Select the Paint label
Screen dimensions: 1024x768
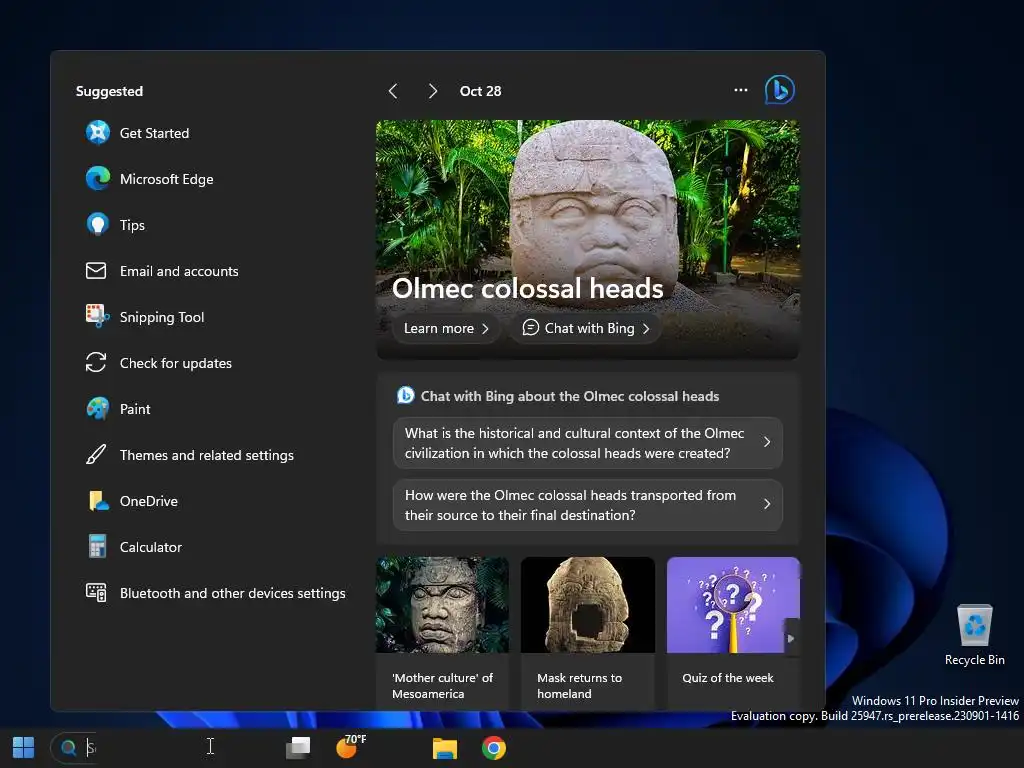[135, 409]
